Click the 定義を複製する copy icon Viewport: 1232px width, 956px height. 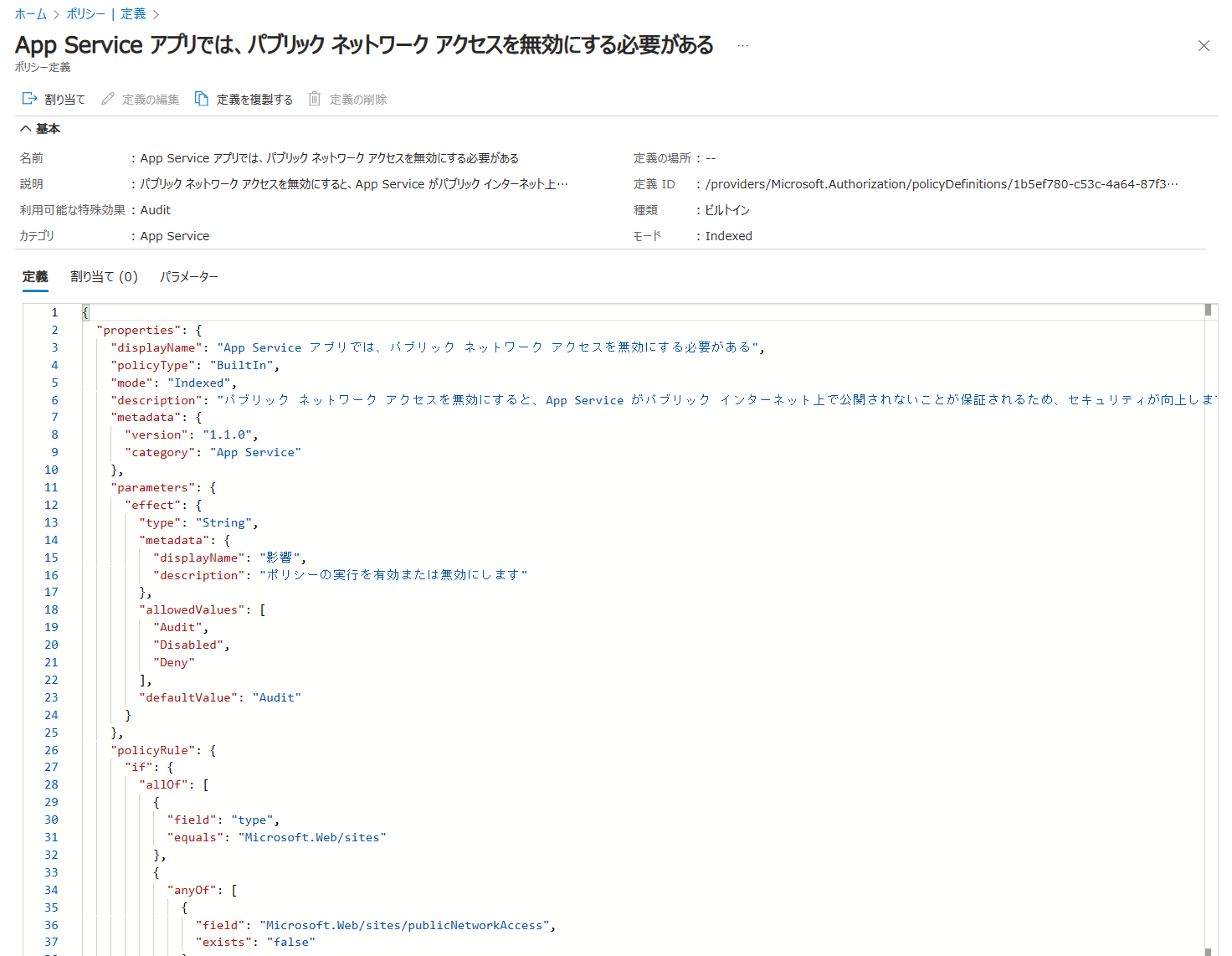202,99
